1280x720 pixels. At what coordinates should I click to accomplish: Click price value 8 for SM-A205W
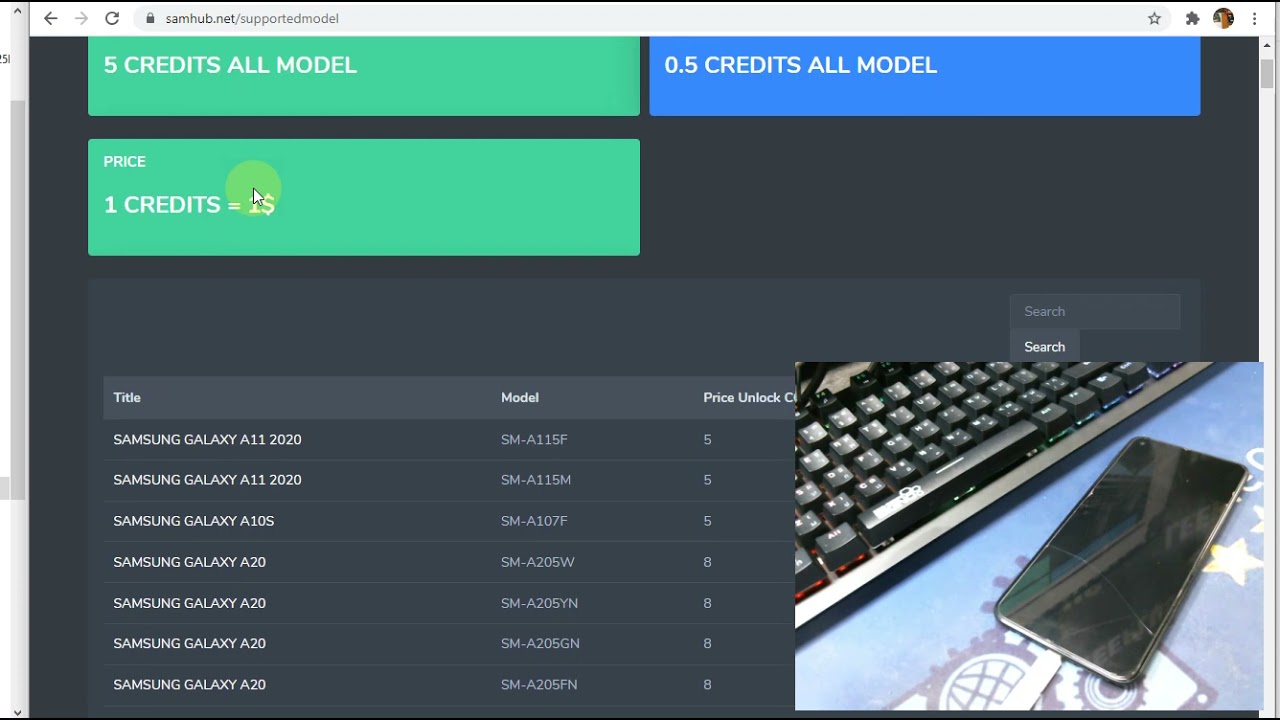[x=707, y=562]
